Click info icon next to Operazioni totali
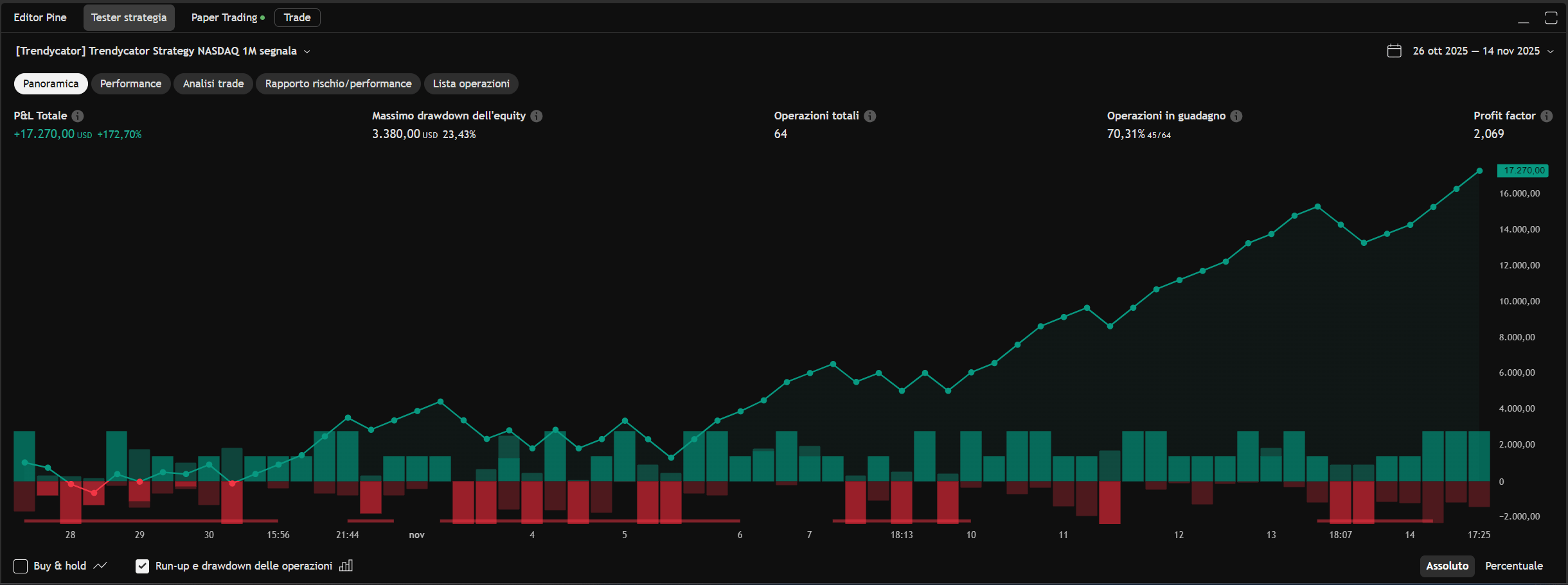 click(869, 116)
